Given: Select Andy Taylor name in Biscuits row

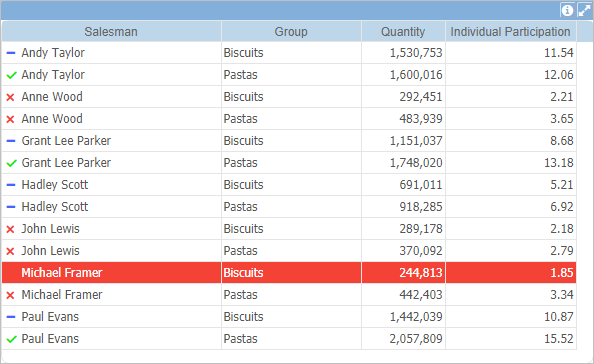Looking at the screenshot, I should [x=53, y=53].
